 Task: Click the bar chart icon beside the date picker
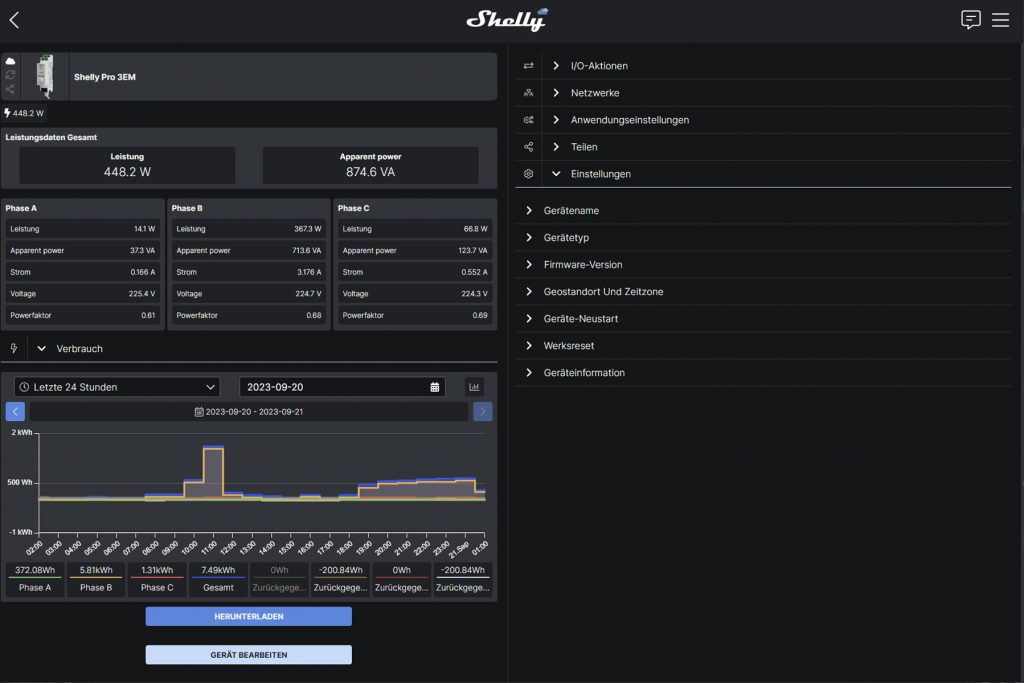pyautogui.click(x=474, y=386)
